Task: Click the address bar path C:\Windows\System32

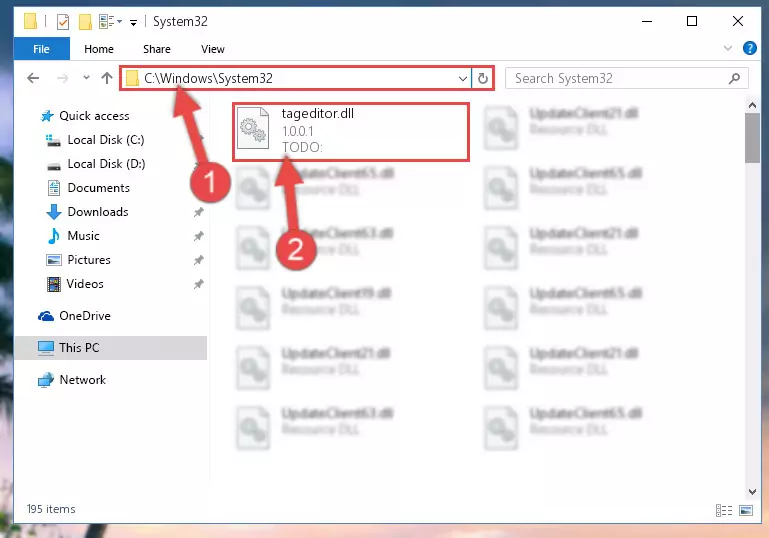Action: pyautogui.click(x=208, y=78)
